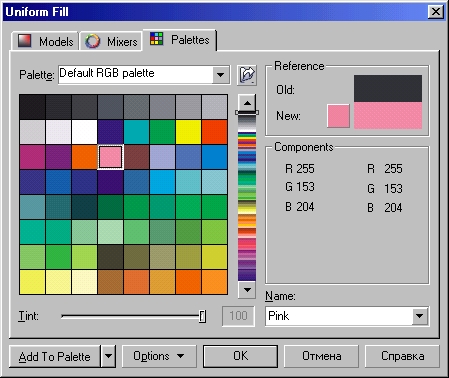
Task: Click the left column "G 153" component value
Action: coord(300,187)
